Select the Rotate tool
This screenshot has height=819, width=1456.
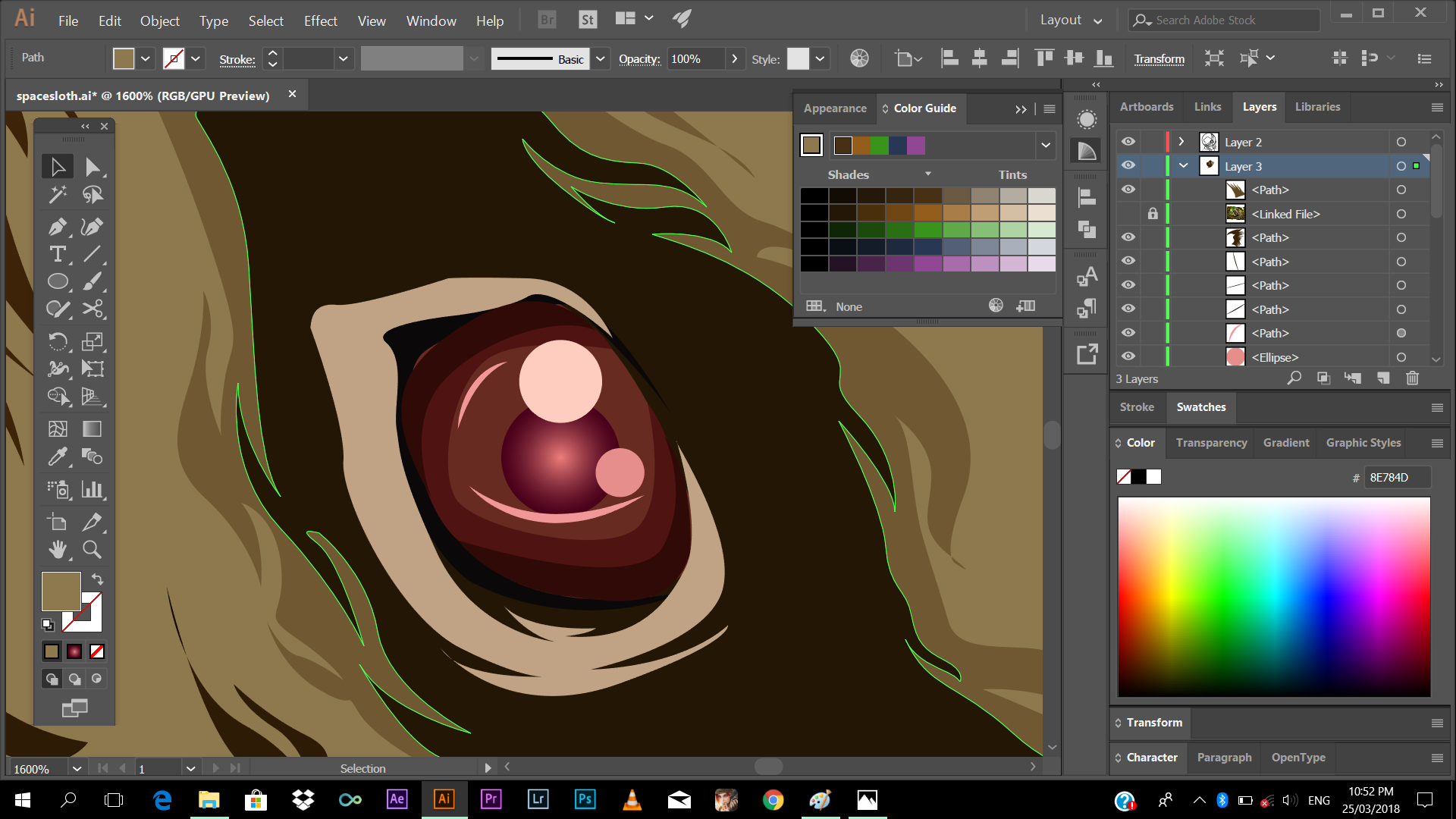(x=58, y=341)
